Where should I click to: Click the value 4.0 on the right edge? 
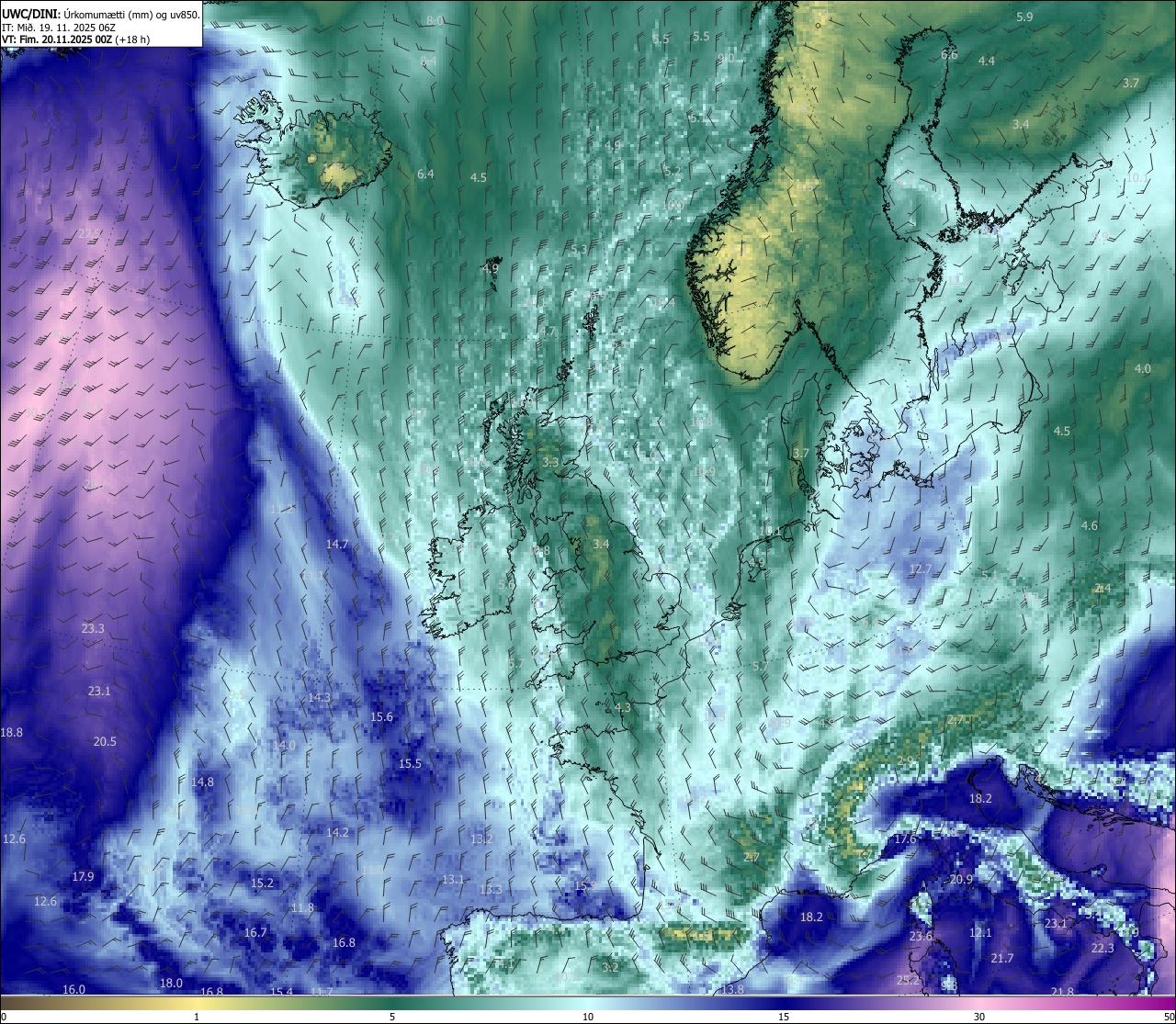tap(1143, 368)
